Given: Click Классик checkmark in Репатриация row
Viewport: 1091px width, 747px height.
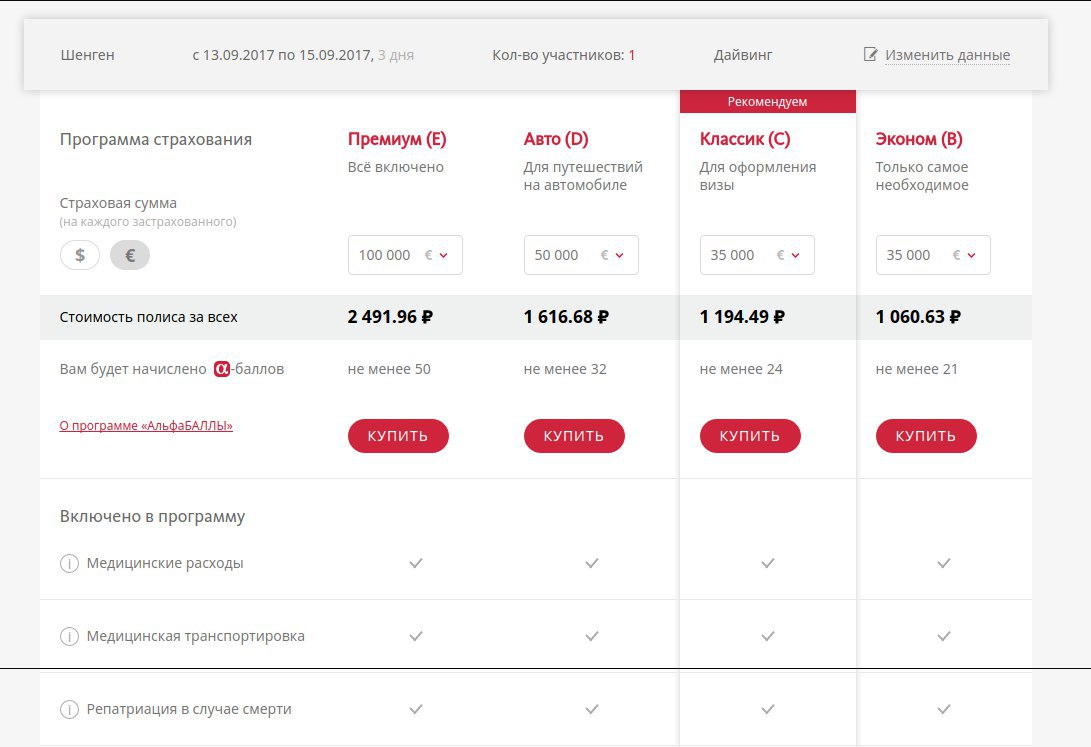Looking at the screenshot, I should (768, 709).
